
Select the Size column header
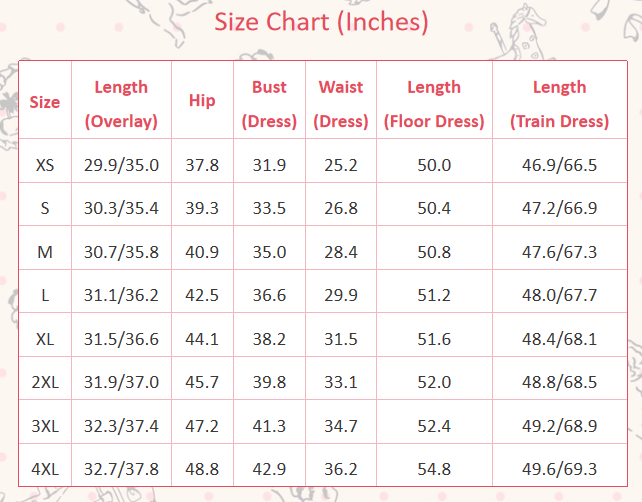(x=45, y=102)
